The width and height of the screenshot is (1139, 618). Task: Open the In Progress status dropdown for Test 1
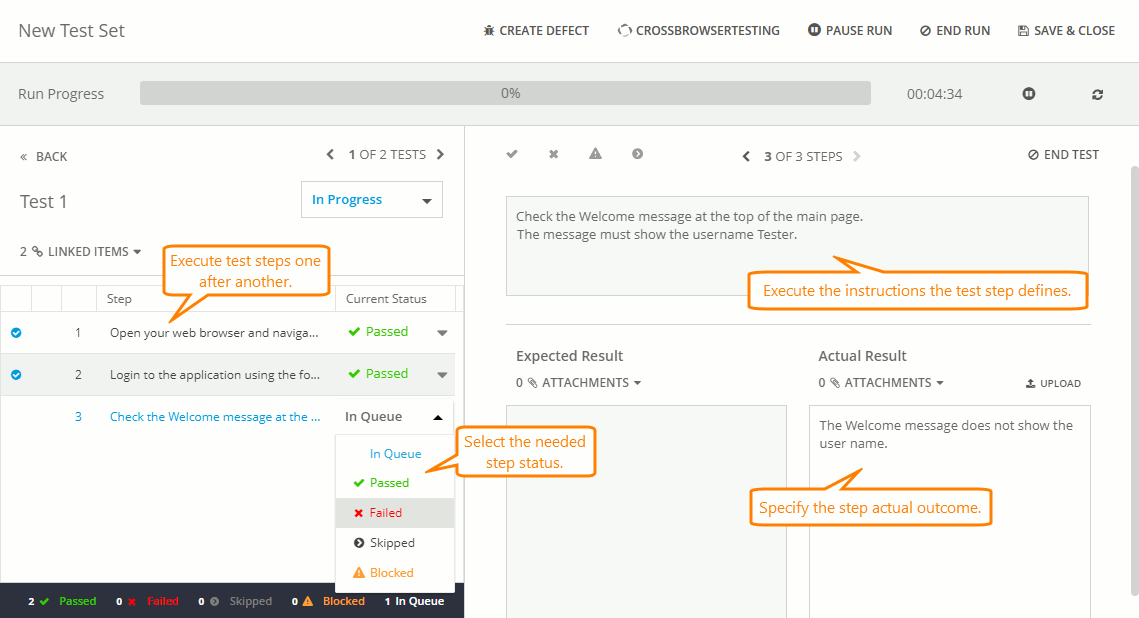pyautogui.click(x=371, y=199)
